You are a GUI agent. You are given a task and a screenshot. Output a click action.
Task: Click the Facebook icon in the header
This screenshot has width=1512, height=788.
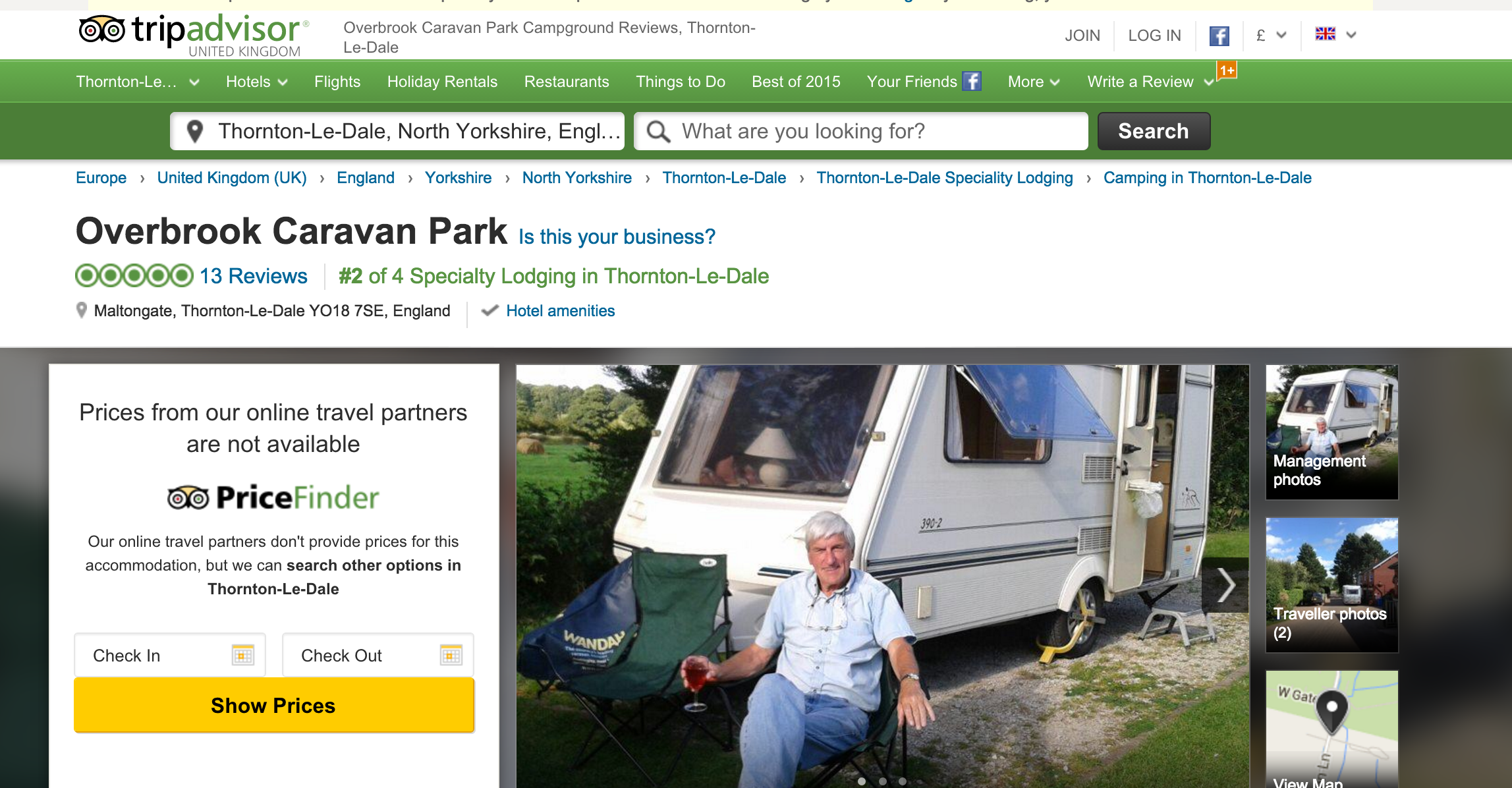pos(1219,36)
